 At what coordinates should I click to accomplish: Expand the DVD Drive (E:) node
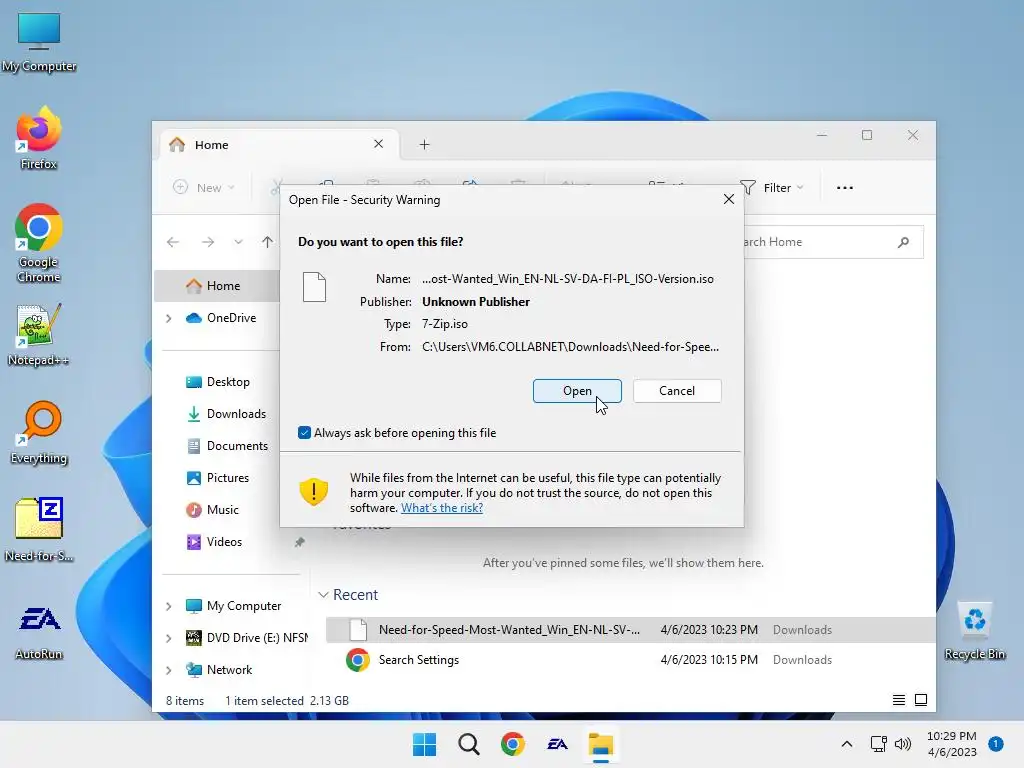click(168, 638)
